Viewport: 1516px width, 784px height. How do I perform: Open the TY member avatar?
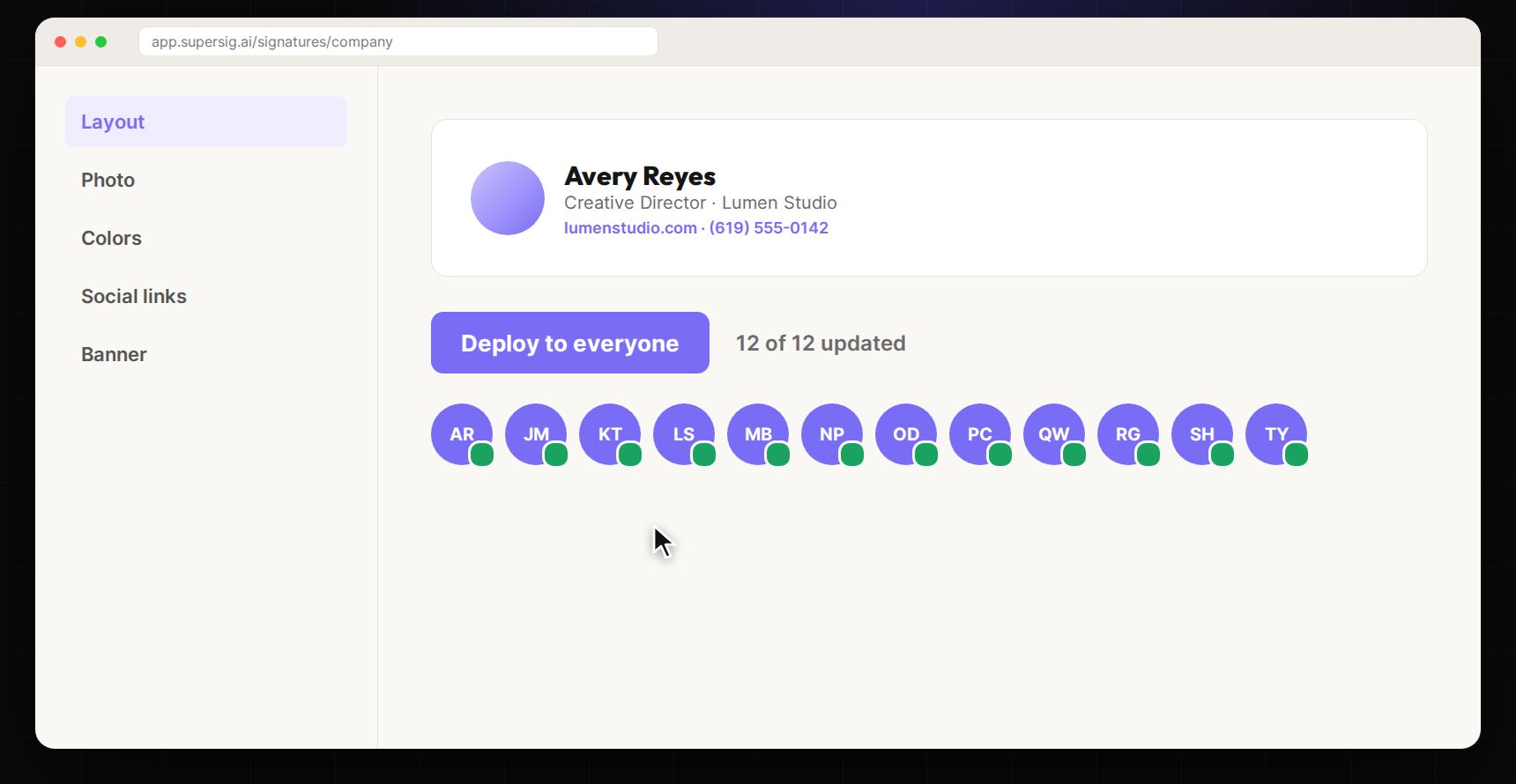pyautogui.click(x=1276, y=434)
